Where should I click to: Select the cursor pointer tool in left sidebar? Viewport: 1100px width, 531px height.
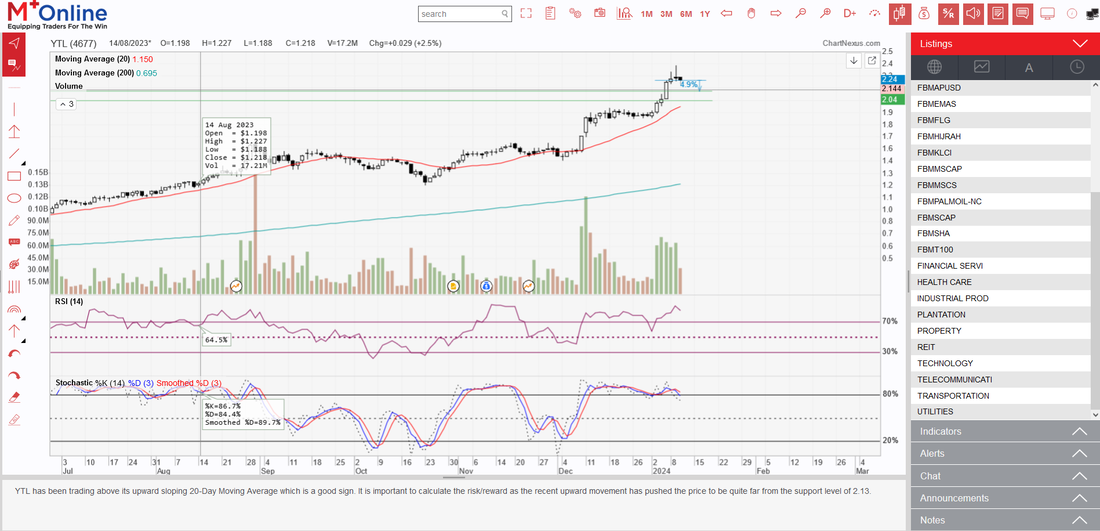click(x=13, y=43)
